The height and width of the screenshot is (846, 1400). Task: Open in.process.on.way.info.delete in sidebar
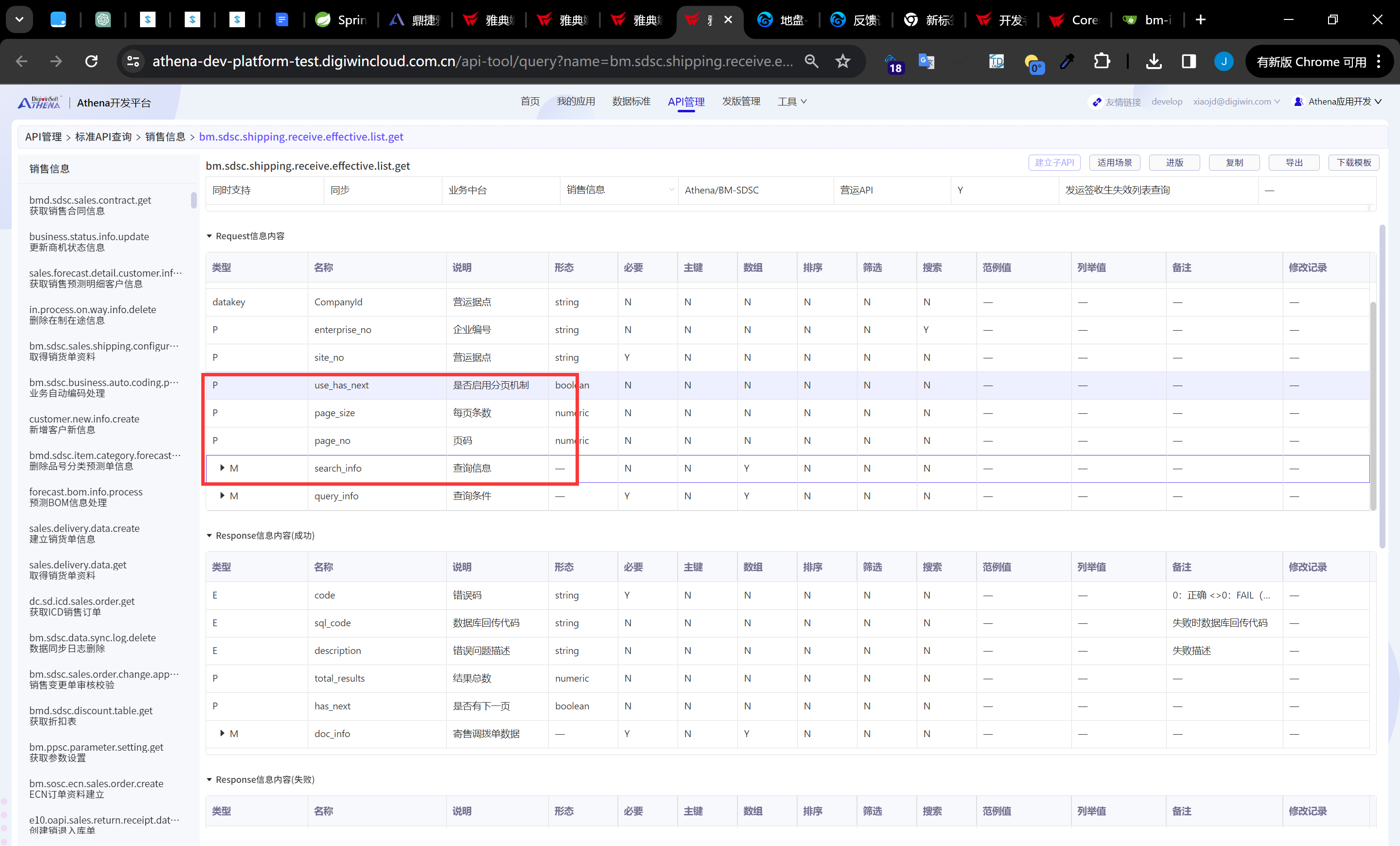click(93, 314)
